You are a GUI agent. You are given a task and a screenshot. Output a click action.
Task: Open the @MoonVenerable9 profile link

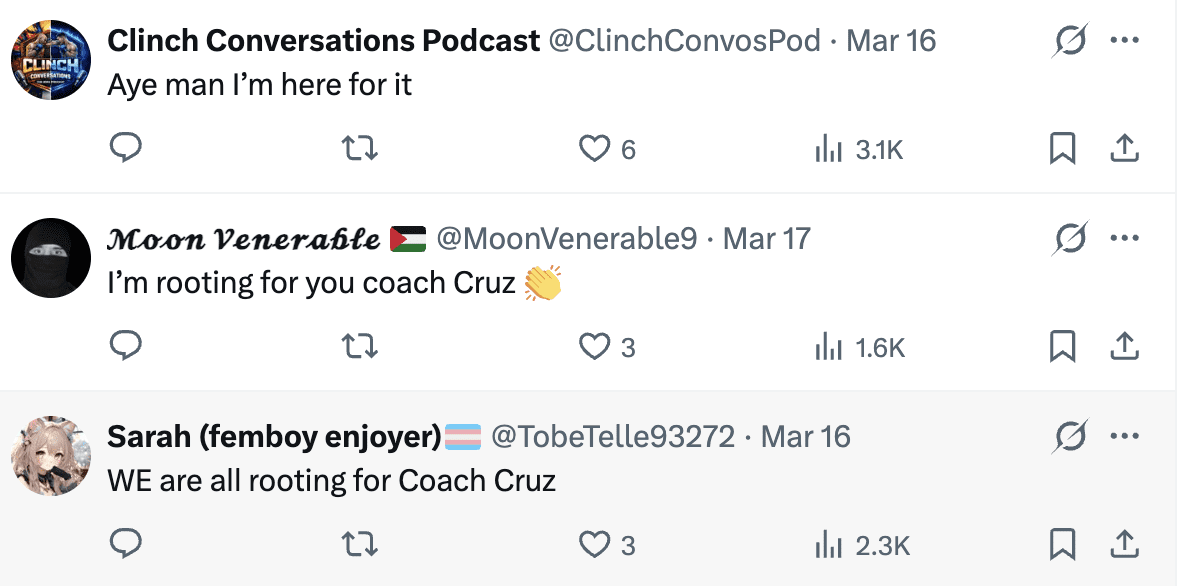pos(567,239)
